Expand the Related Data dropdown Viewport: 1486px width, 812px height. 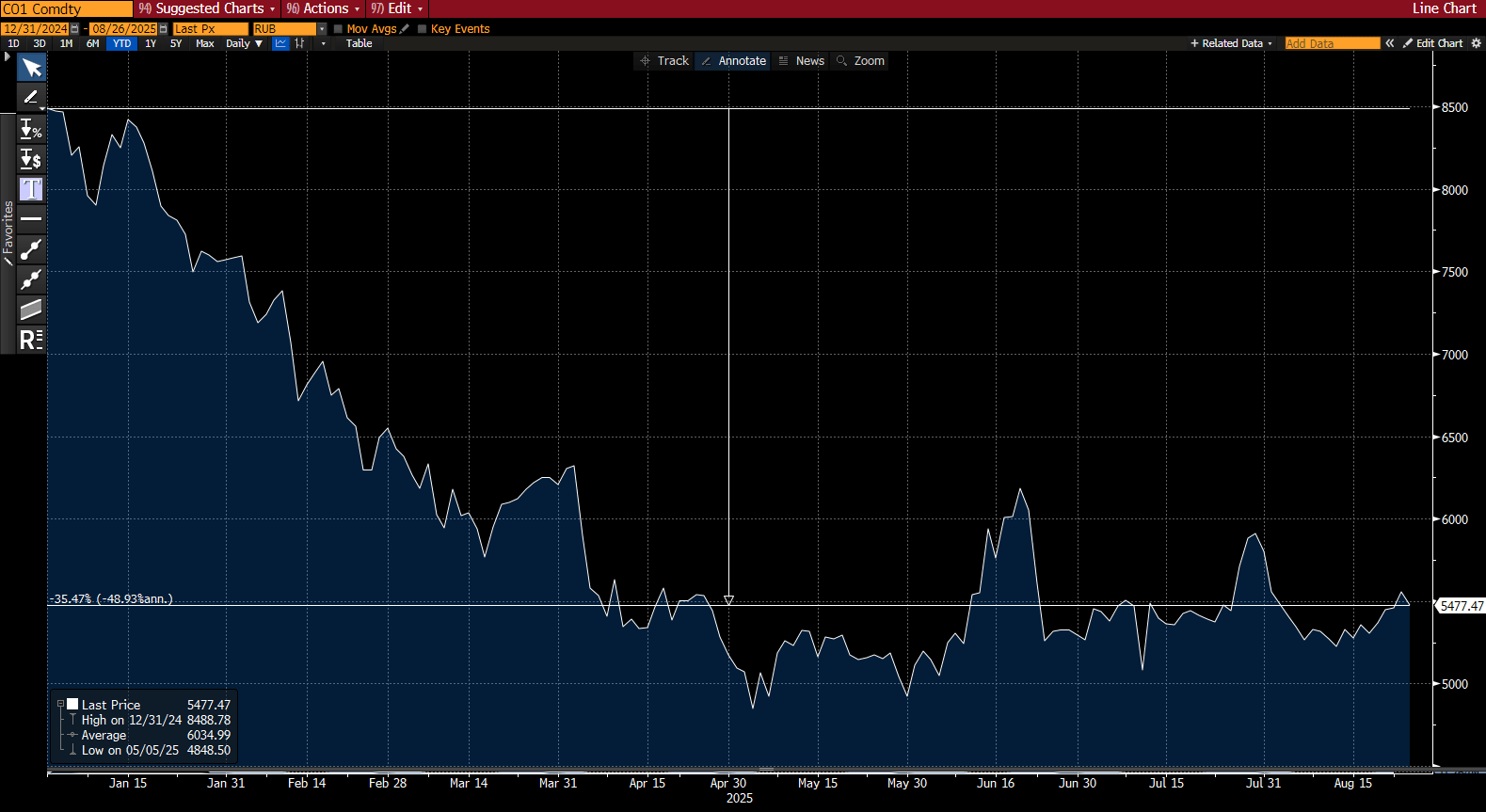click(1232, 43)
